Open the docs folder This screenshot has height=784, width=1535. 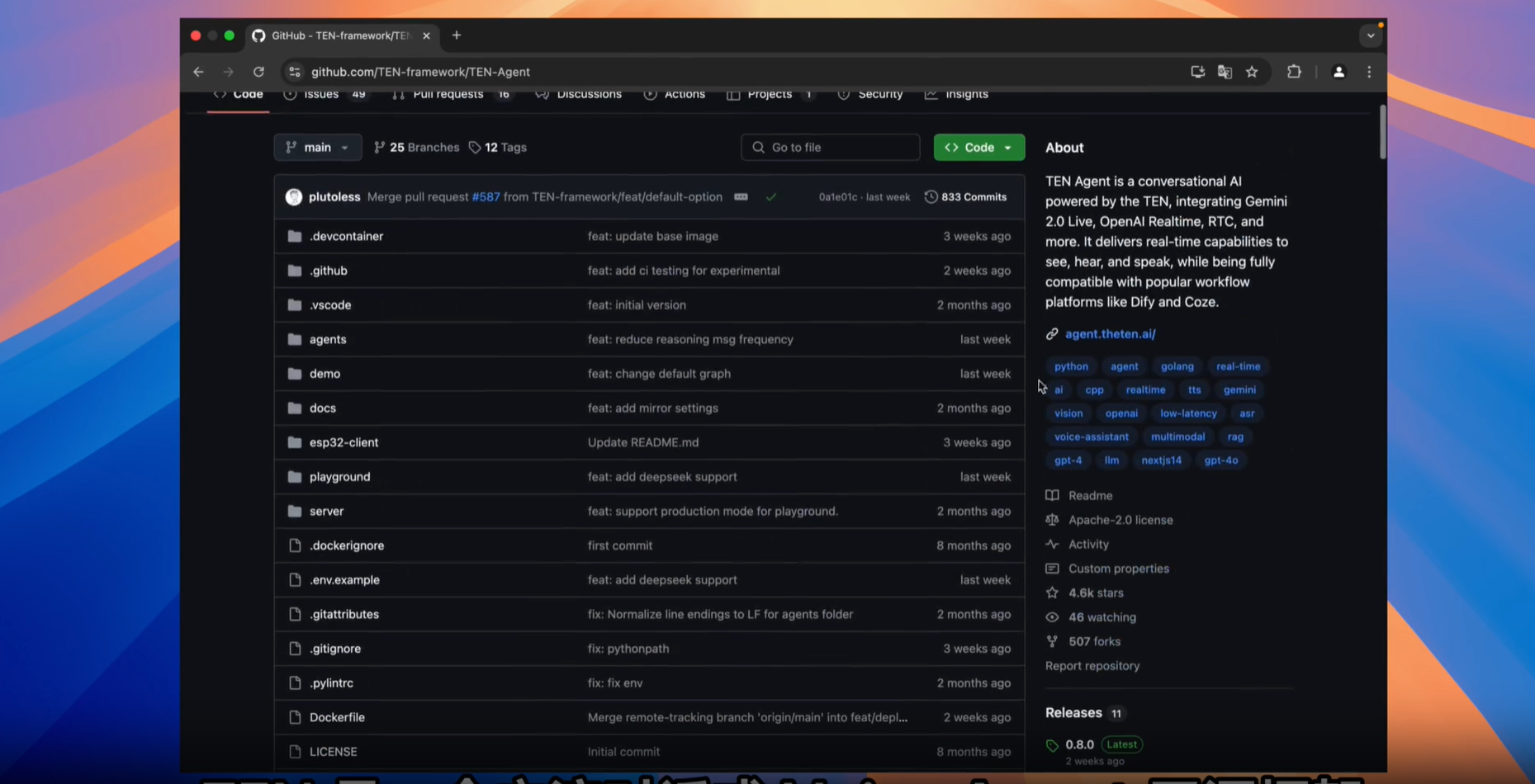tap(323, 408)
